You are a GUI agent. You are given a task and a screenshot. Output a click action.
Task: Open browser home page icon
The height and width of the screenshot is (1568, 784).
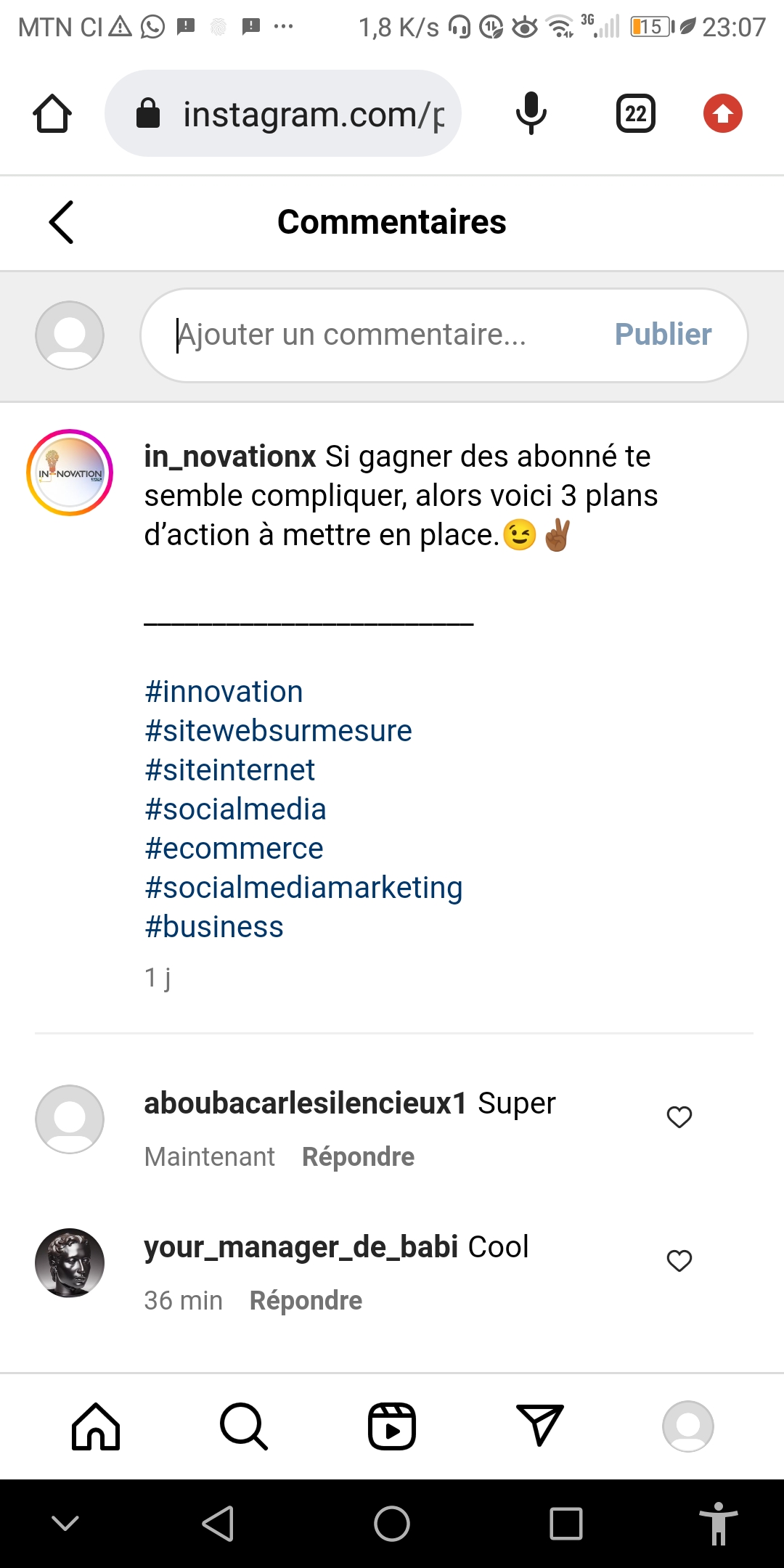pyautogui.click(x=52, y=114)
